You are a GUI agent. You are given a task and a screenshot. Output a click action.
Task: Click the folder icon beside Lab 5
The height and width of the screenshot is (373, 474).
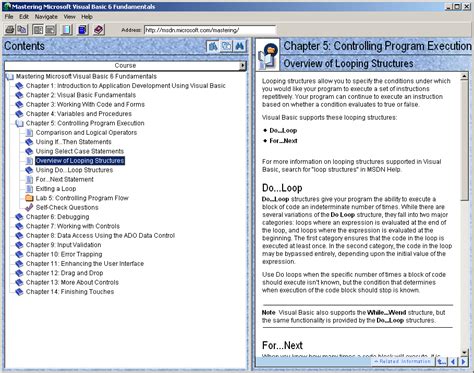pos(29,198)
